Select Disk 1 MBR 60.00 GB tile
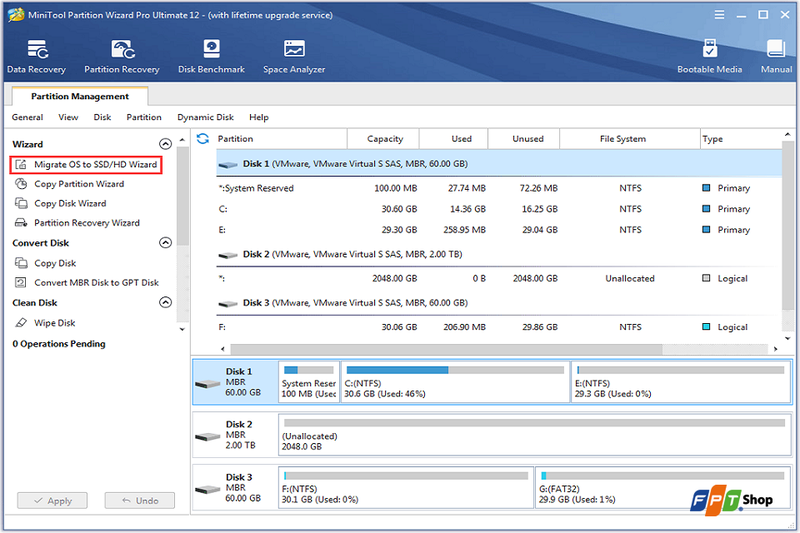Image resolution: width=800 pixels, height=533 pixels. coord(236,382)
